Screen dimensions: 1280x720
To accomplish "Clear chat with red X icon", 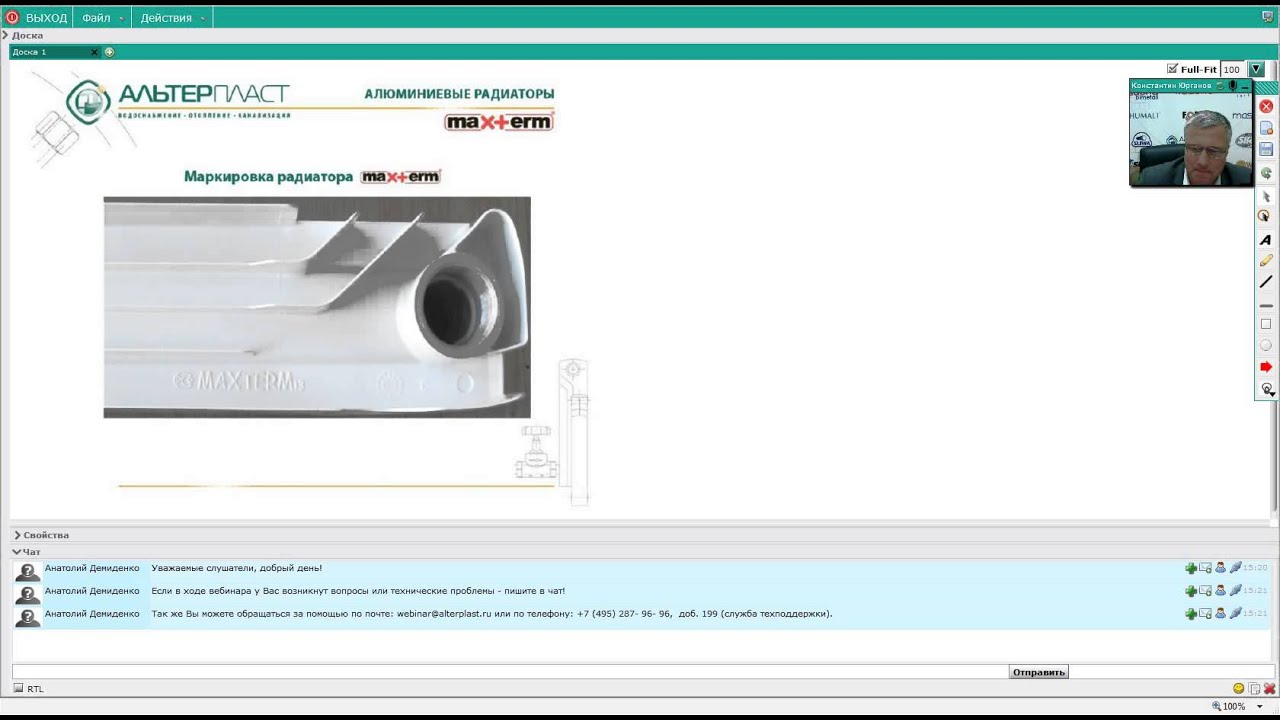I will (1269, 688).
